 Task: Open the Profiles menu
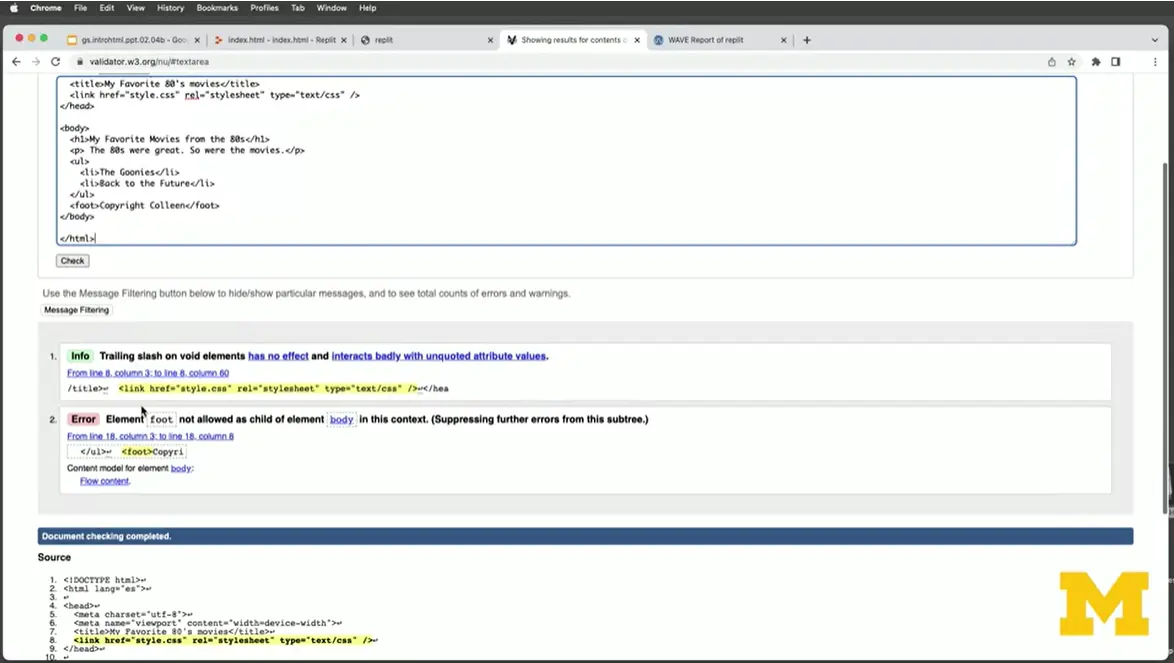pos(265,8)
